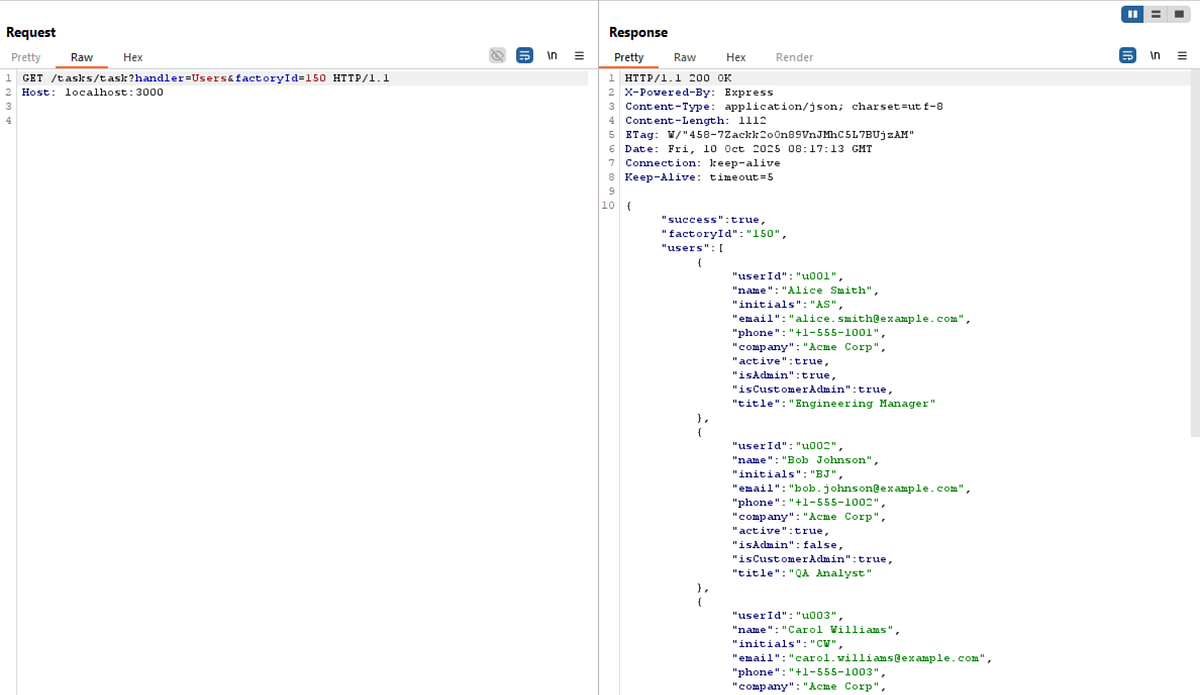
Task: Toggle line wrap icon in Request panel
Action: 525,56
